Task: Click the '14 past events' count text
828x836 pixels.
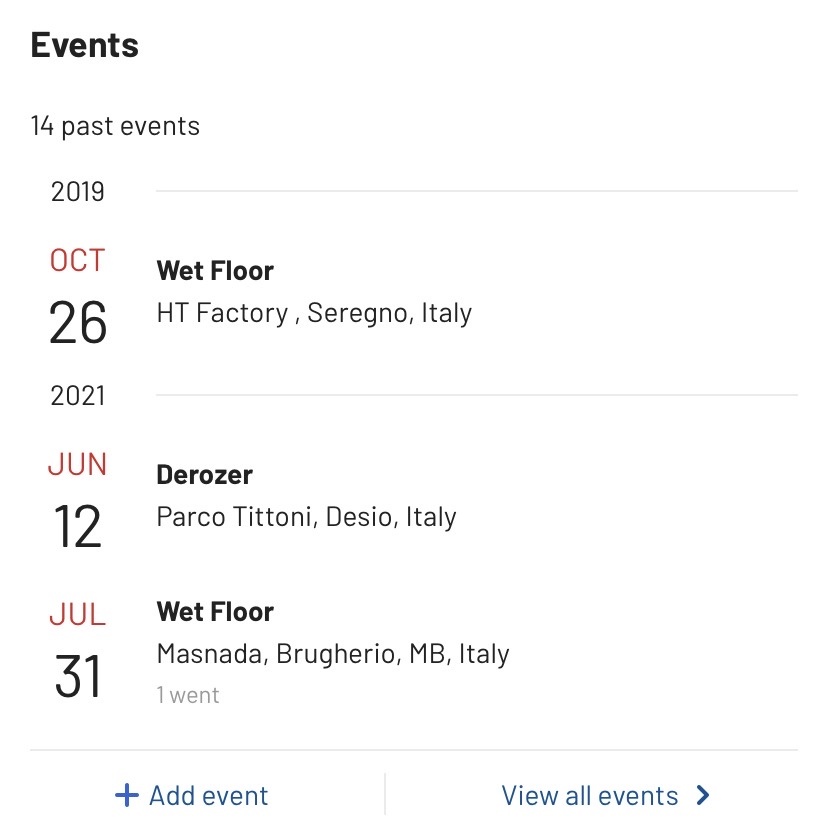Action: click(115, 127)
